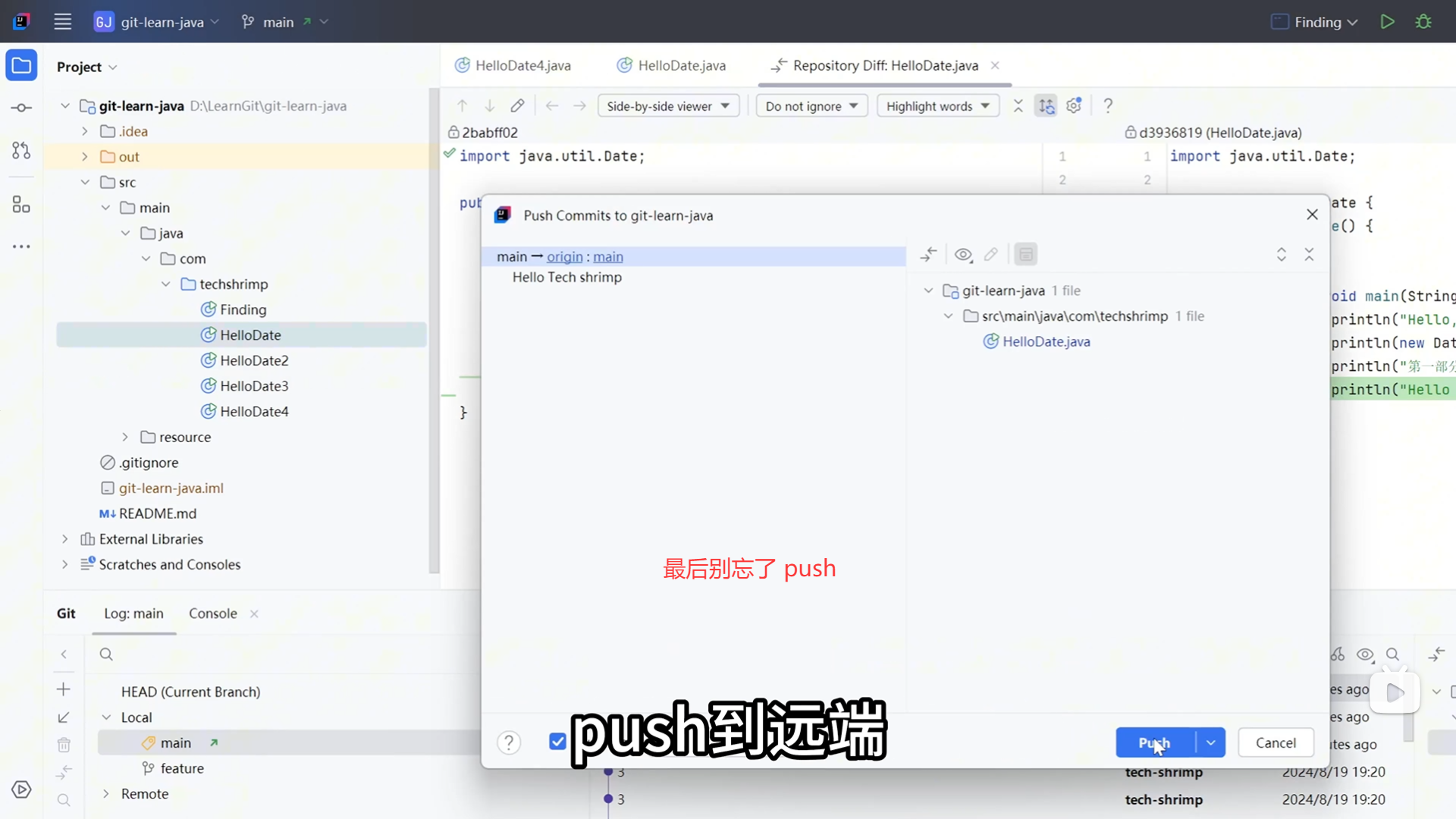Viewport: 1456px width, 819px height.
Task: Click Show Diff icon in push dialog
Action: click(929, 255)
